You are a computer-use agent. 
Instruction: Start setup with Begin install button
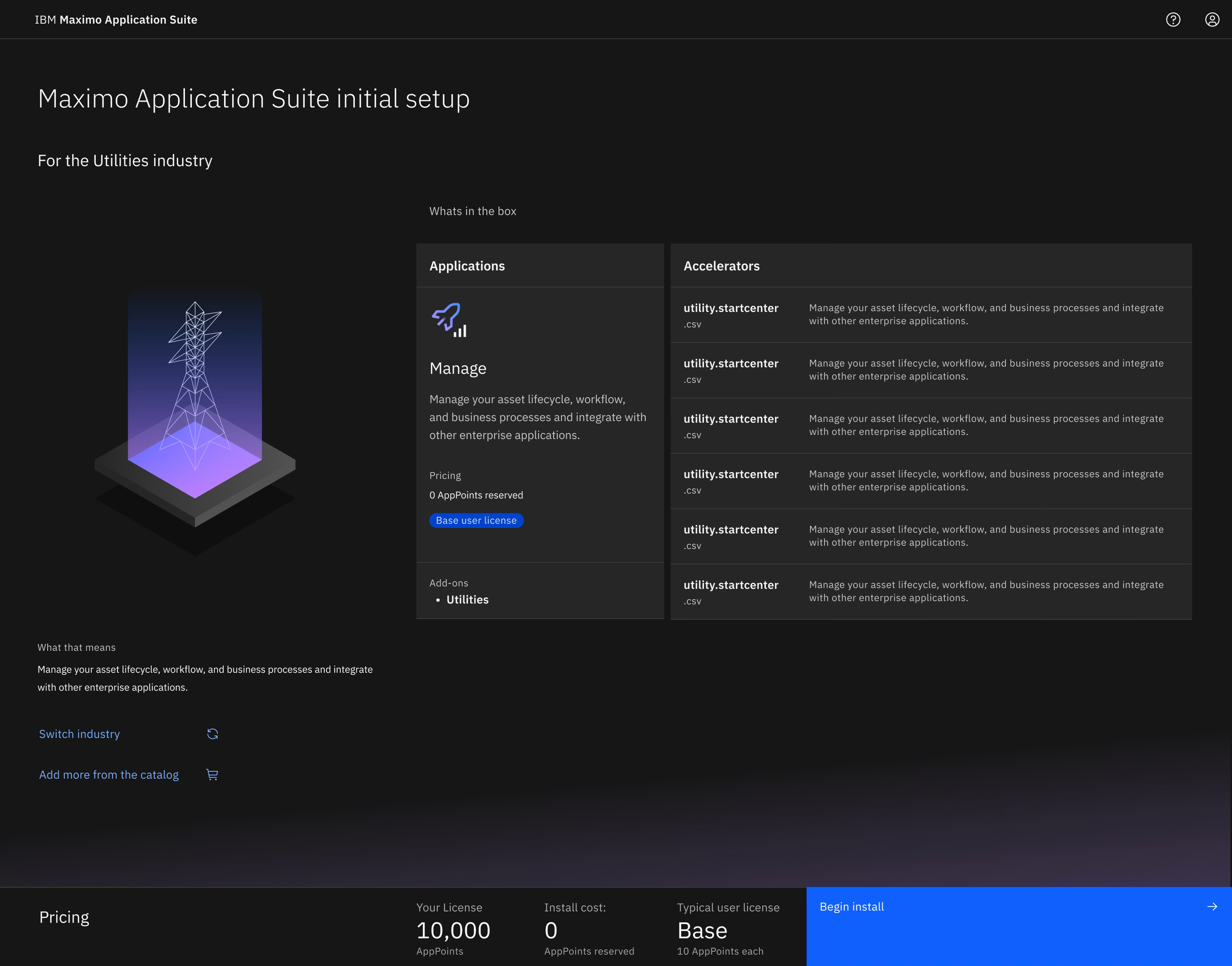pos(1019,927)
